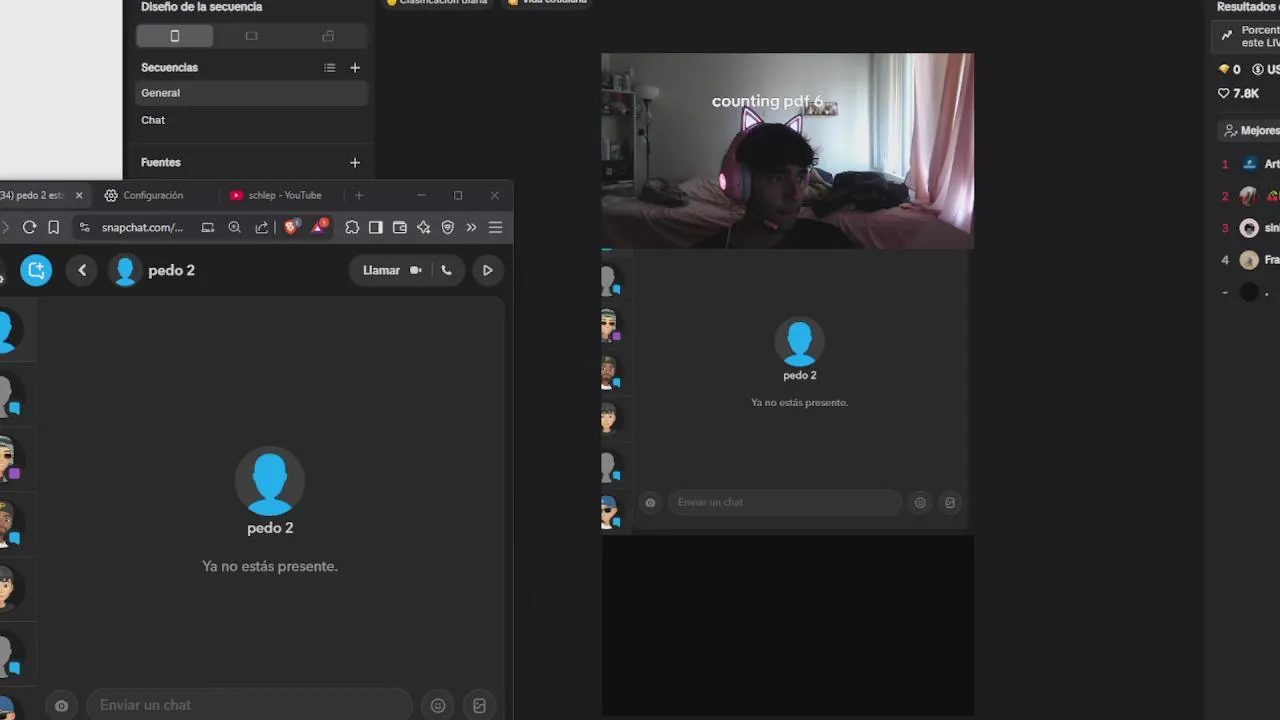
Task: Start a new chat with blue Snapchat button
Action: [36, 270]
